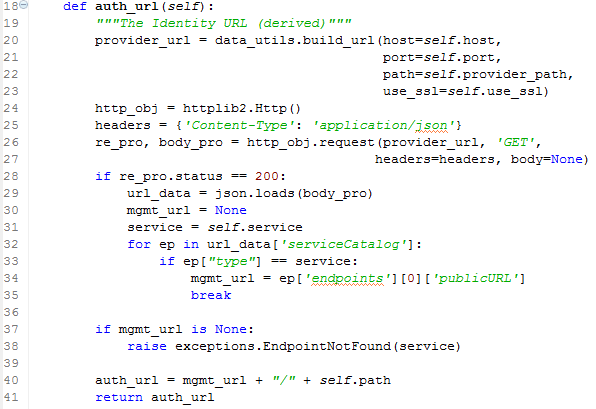Click 'EndpointNotFound' in raise statement
This screenshot has height=409, width=596.
tap(327, 346)
